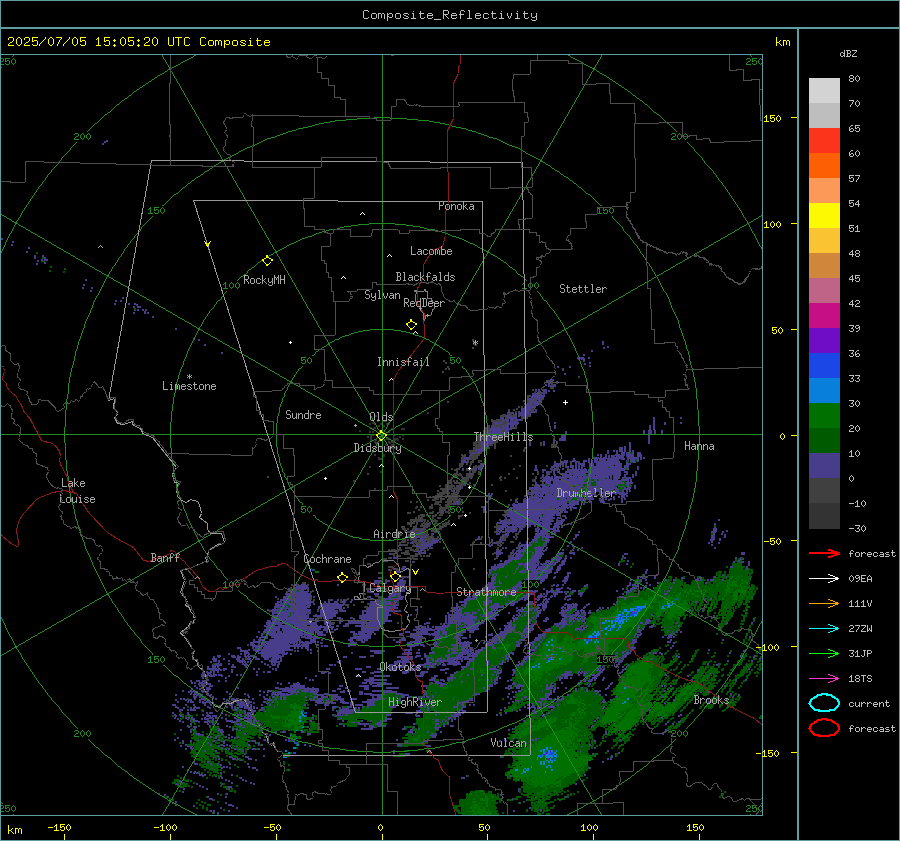Select the 51 dBZ yellow color swatch
The height and width of the screenshot is (841, 900).
[824, 215]
